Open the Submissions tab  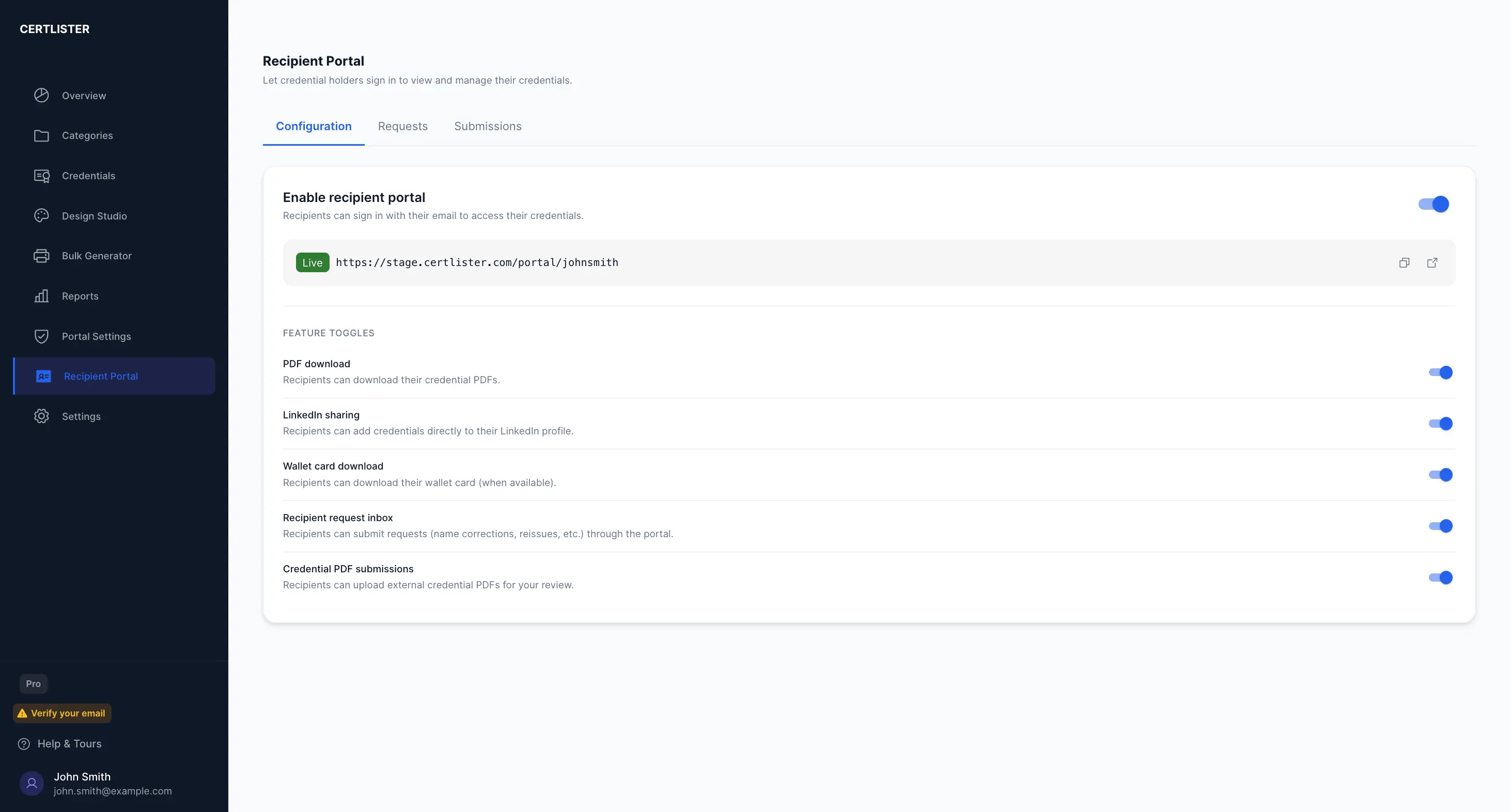coord(488,126)
